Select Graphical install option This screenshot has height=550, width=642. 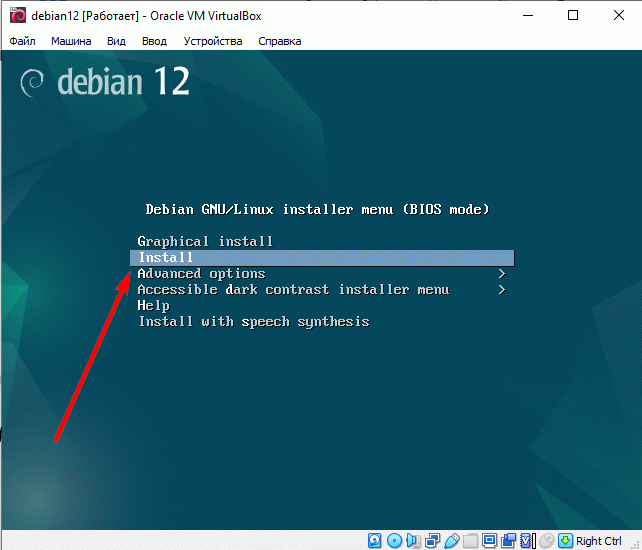point(205,242)
